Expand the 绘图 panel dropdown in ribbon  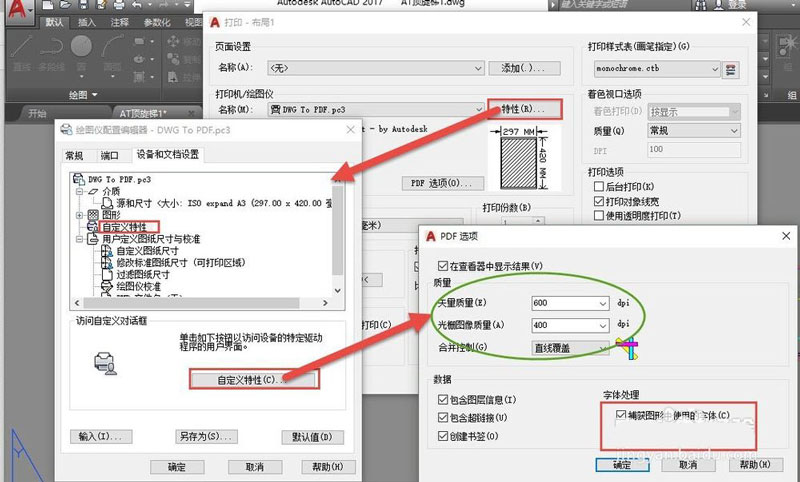(83, 95)
